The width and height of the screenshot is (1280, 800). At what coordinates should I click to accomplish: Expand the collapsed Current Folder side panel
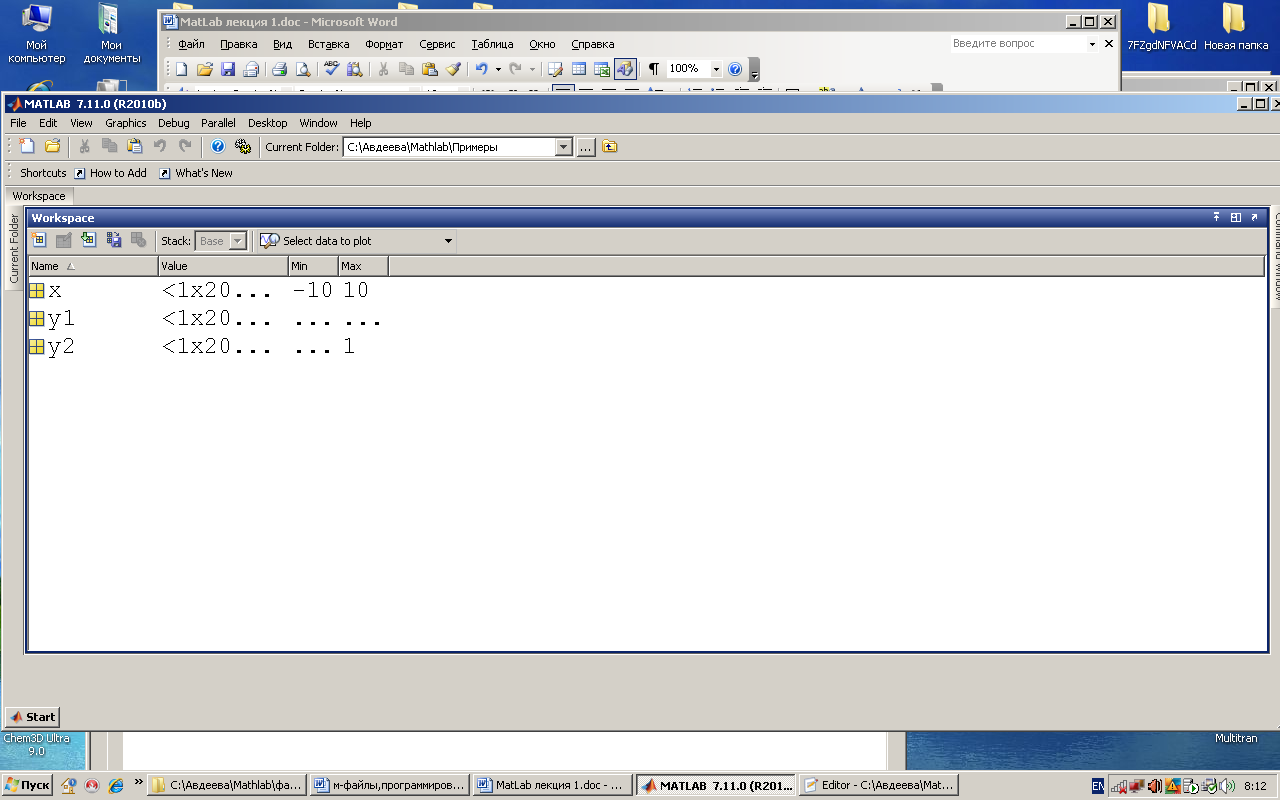coord(14,248)
